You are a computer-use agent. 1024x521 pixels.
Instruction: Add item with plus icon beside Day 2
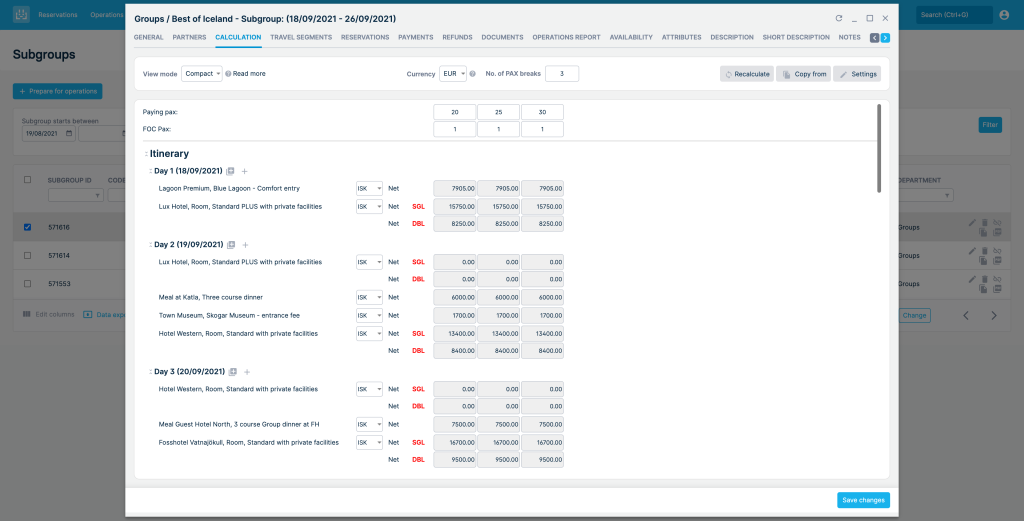[246, 245]
